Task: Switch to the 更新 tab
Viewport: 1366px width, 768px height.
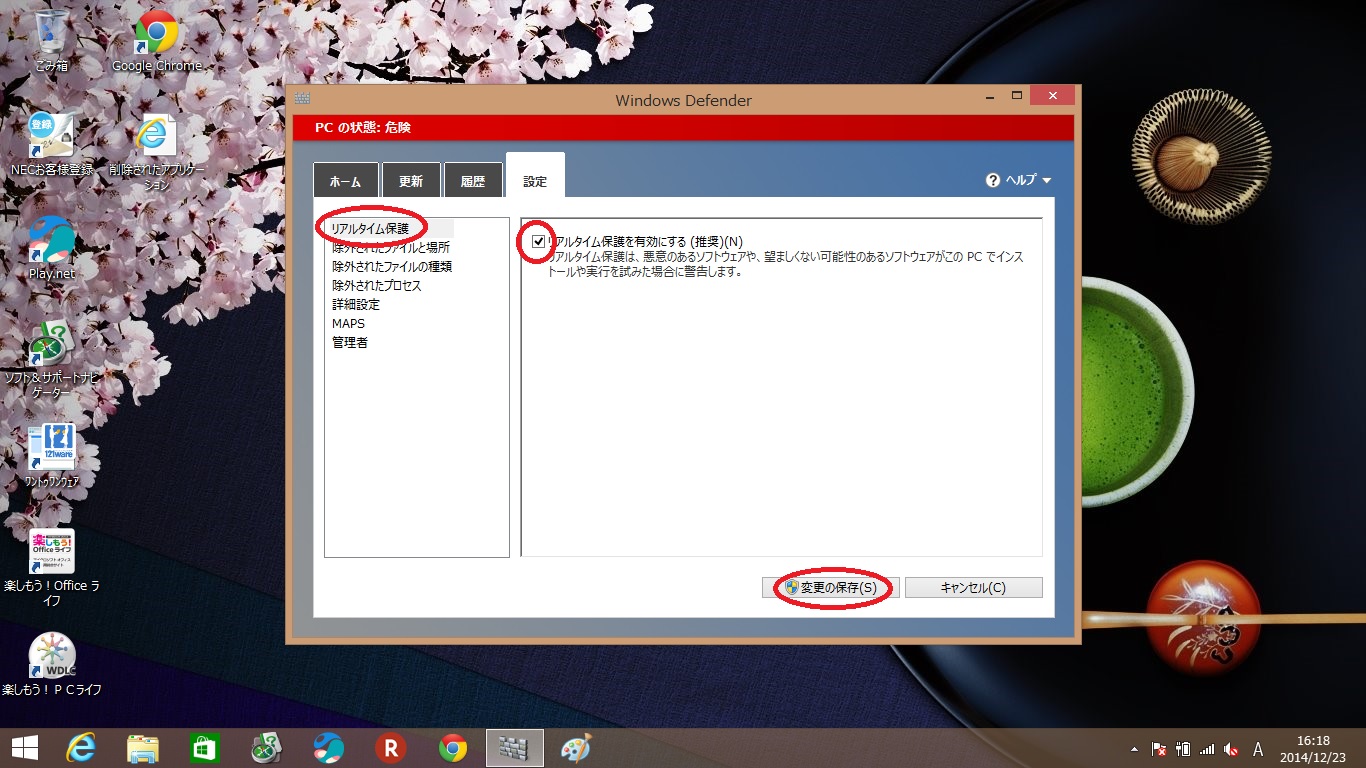Action: (411, 180)
